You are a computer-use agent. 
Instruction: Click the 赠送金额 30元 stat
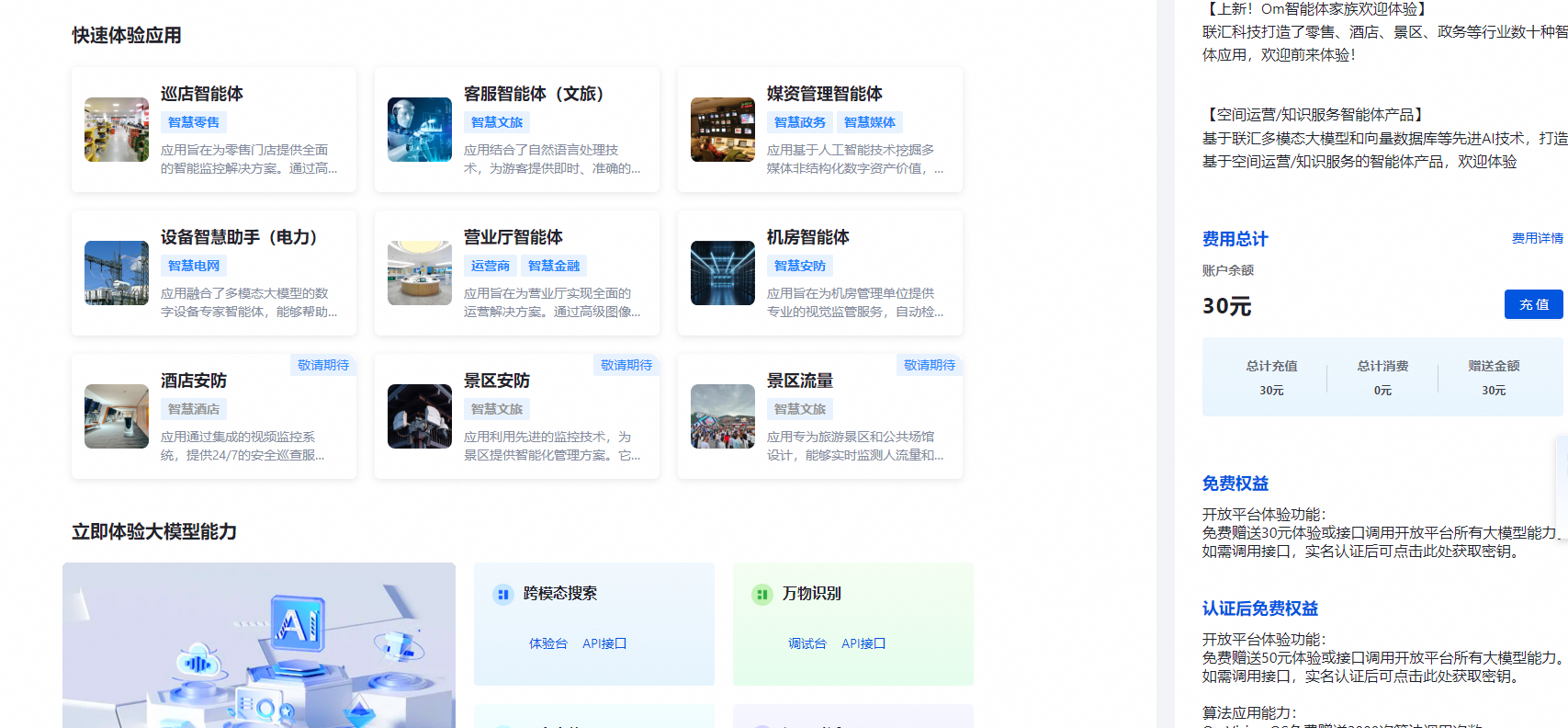point(1494,378)
